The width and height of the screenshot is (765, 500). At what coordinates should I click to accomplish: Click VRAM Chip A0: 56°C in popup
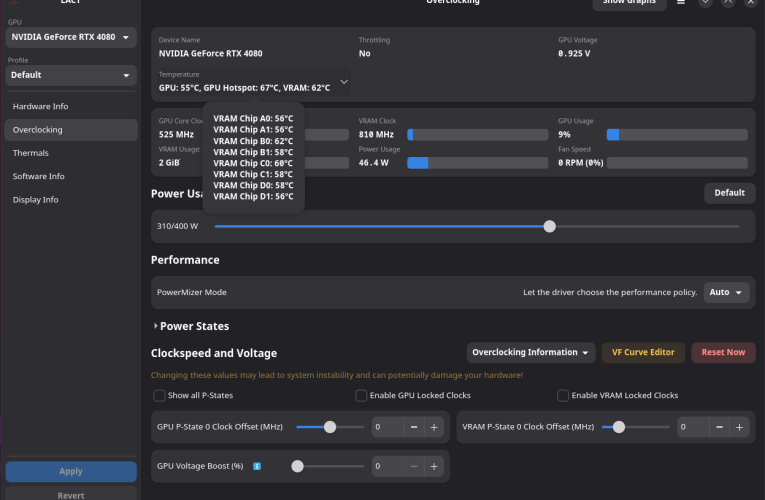253,119
